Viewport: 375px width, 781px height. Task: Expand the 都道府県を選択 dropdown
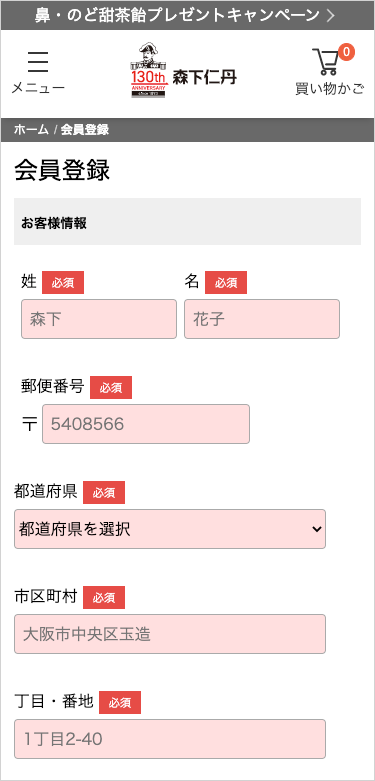(170, 529)
